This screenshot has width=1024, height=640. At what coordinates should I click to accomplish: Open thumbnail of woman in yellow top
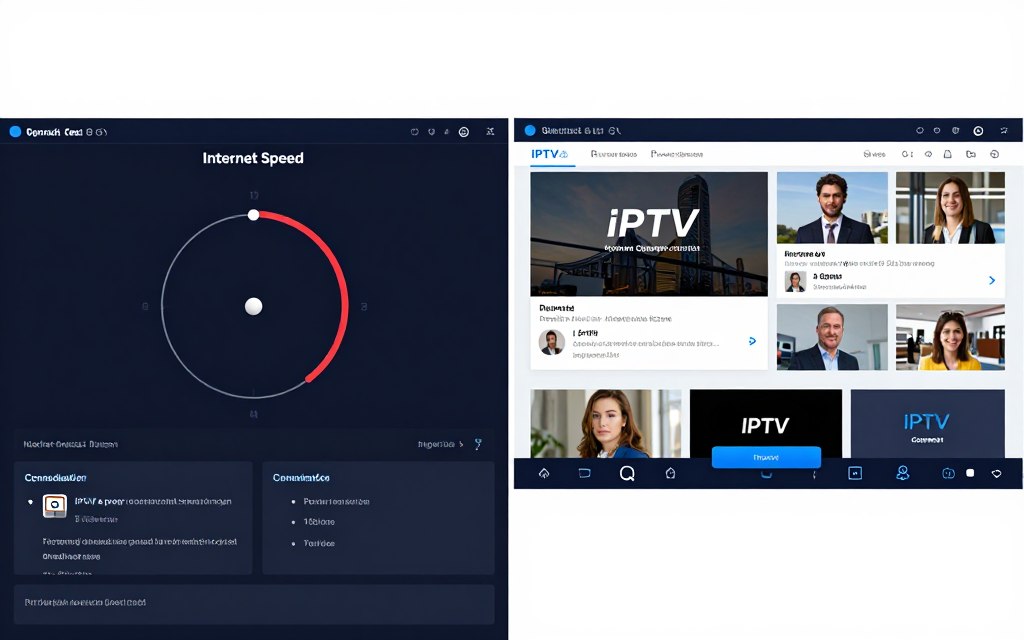(x=950, y=337)
